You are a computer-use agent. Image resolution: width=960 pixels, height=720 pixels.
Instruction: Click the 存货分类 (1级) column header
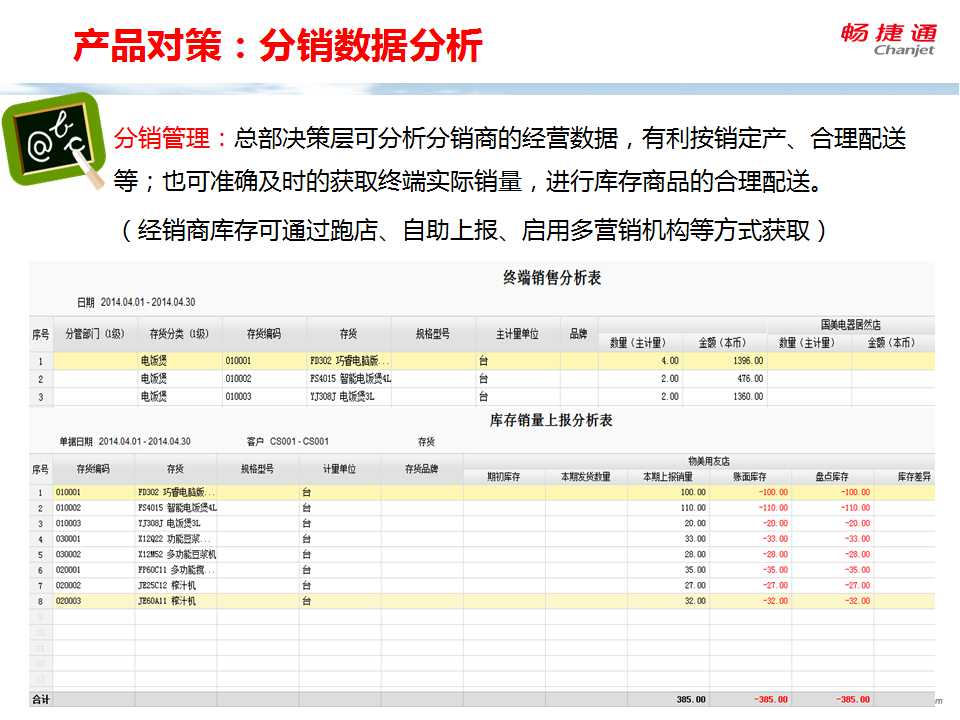(178, 334)
